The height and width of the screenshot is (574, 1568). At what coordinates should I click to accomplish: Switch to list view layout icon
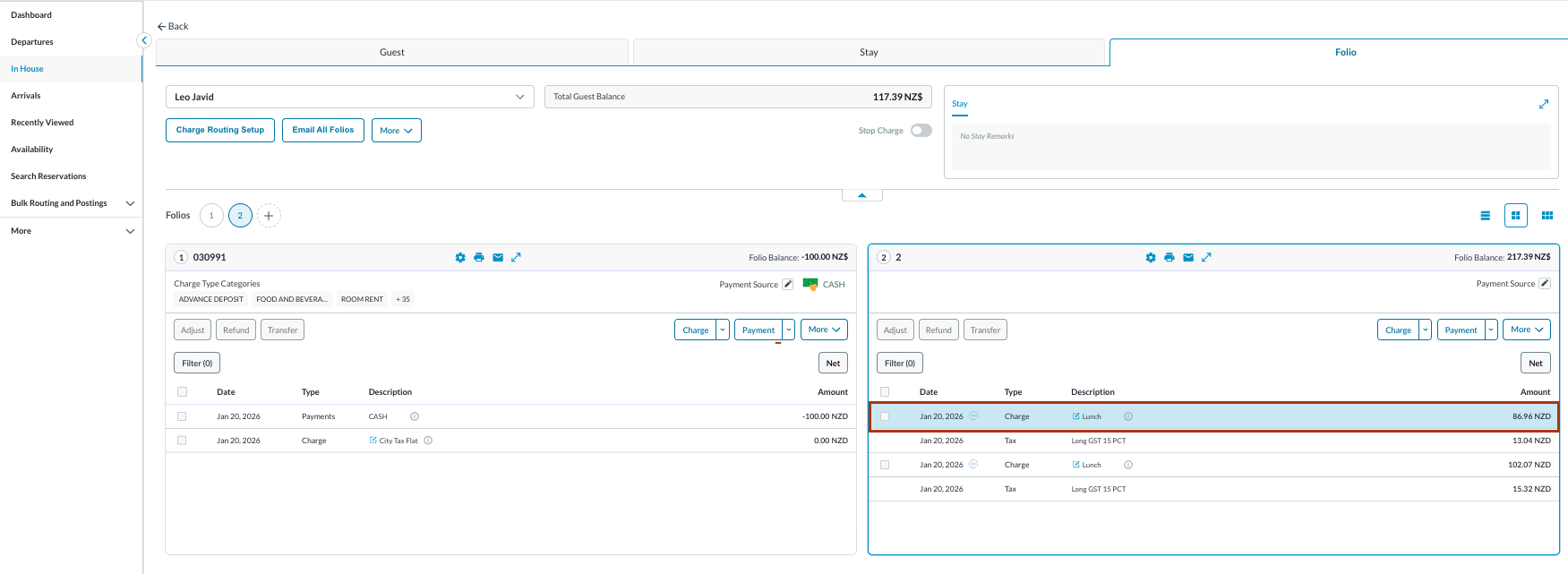tap(1485, 216)
